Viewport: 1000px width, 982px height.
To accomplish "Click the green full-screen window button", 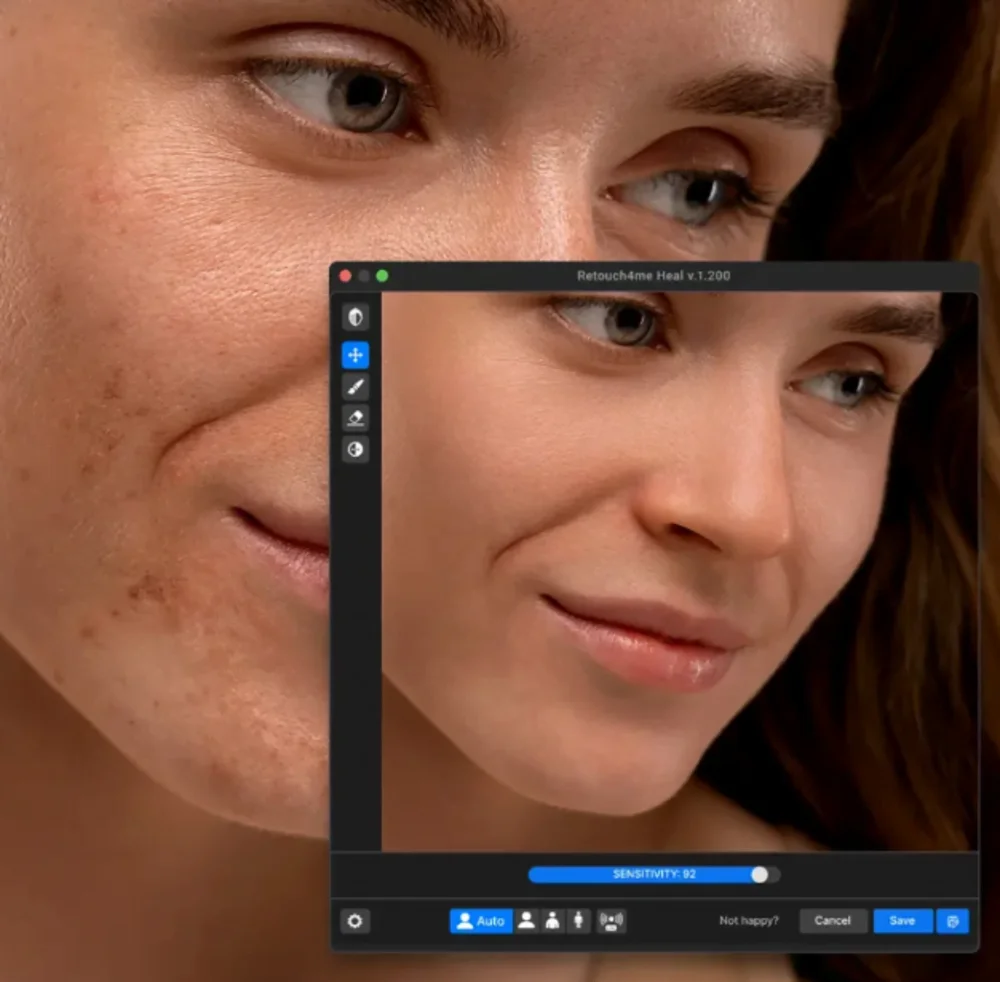I will 382,275.
